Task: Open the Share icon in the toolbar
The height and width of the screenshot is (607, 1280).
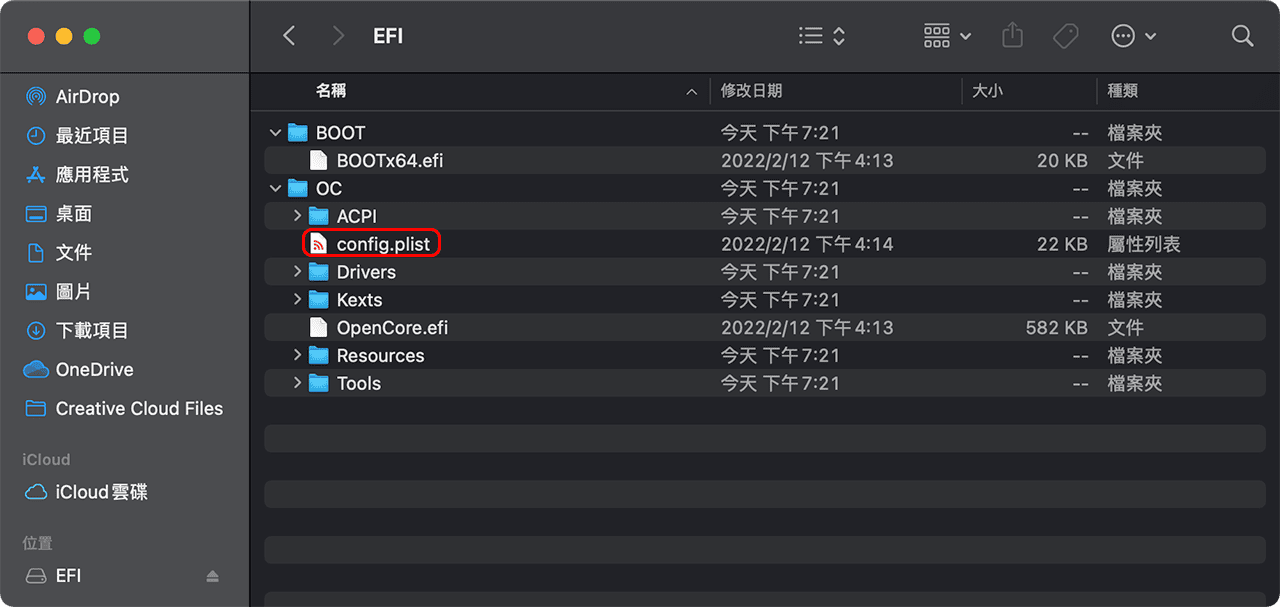Action: (1011, 35)
